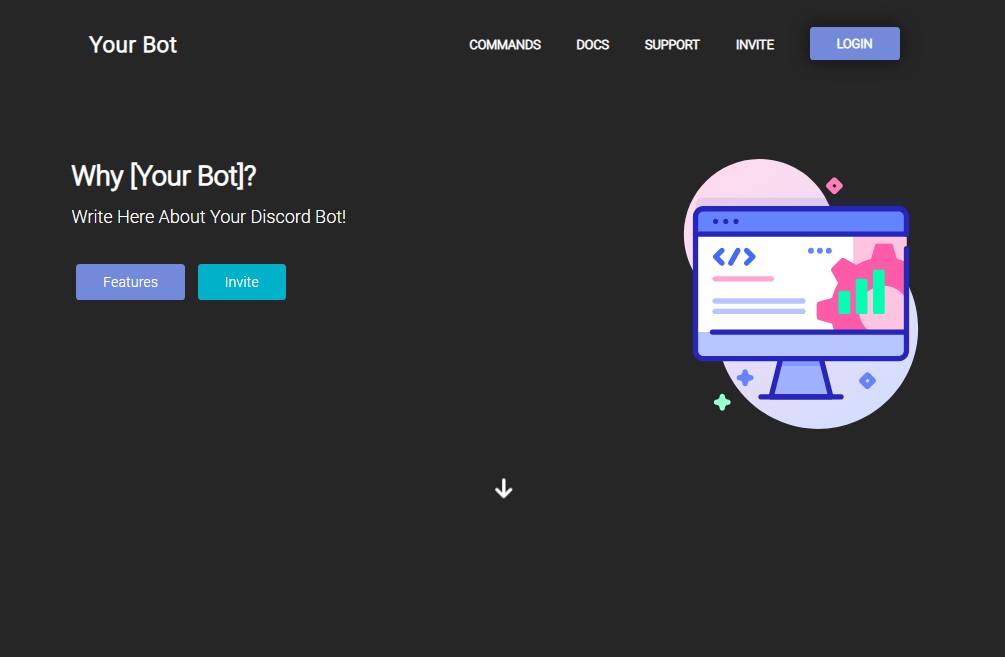Click the Your Bot logo text
The image size is (1005, 657).
click(x=132, y=44)
